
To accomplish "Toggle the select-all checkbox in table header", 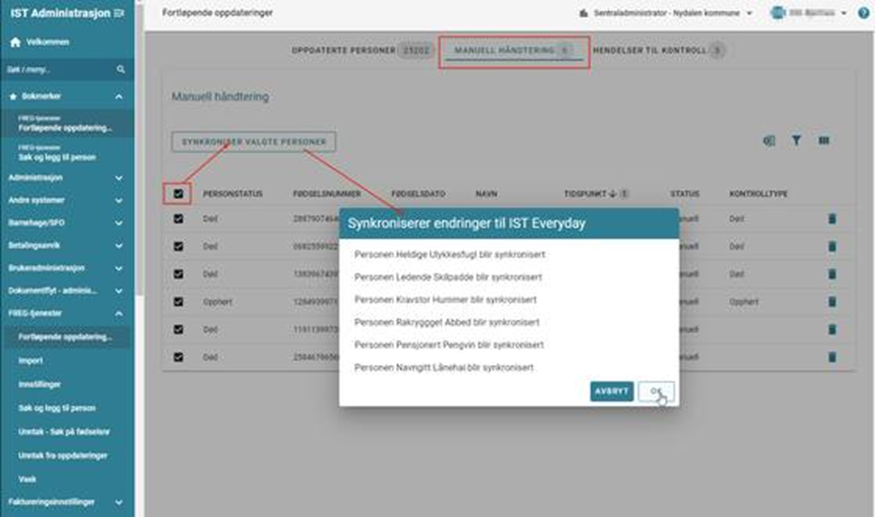I will [x=179, y=192].
